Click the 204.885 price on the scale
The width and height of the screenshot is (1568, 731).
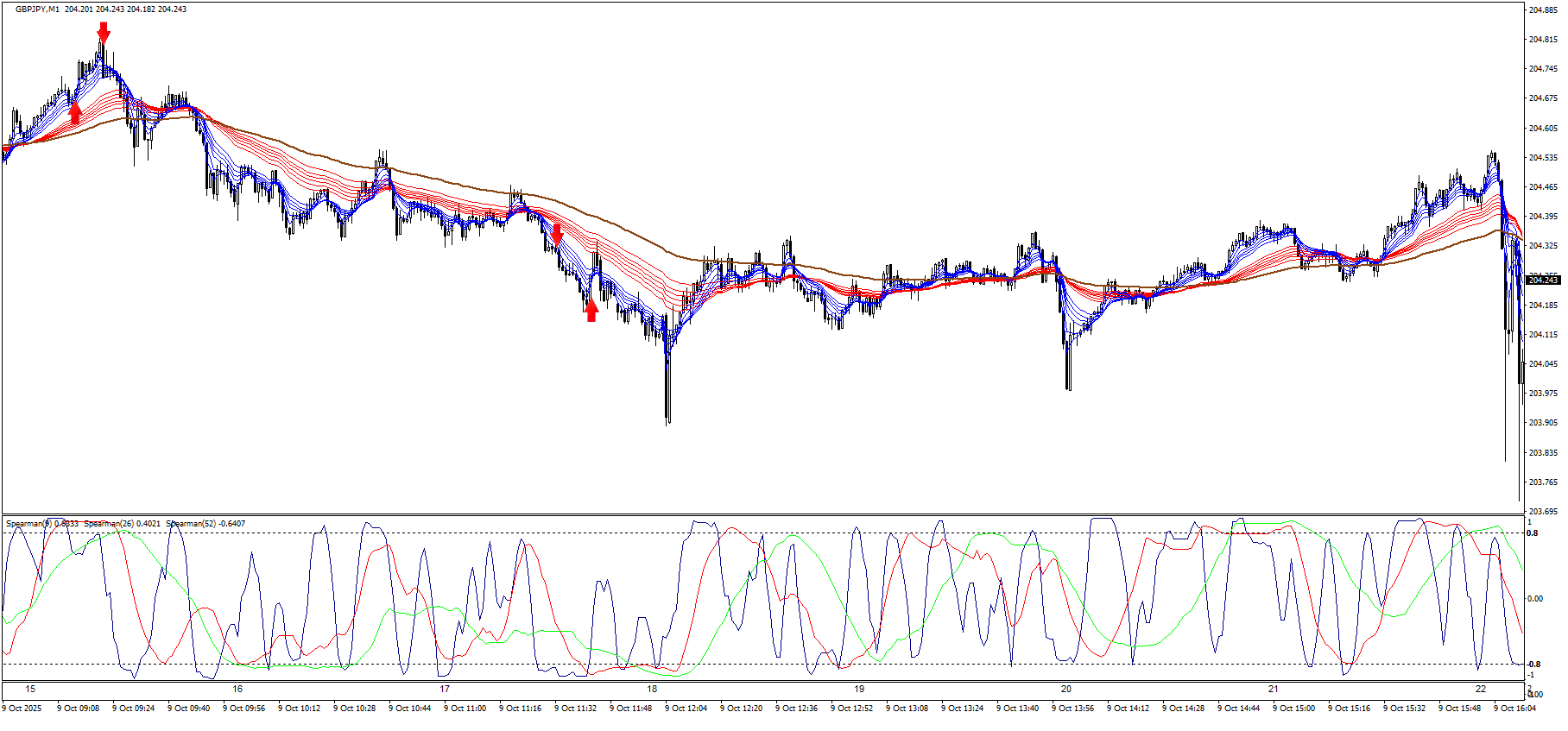pyautogui.click(x=1542, y=10)
